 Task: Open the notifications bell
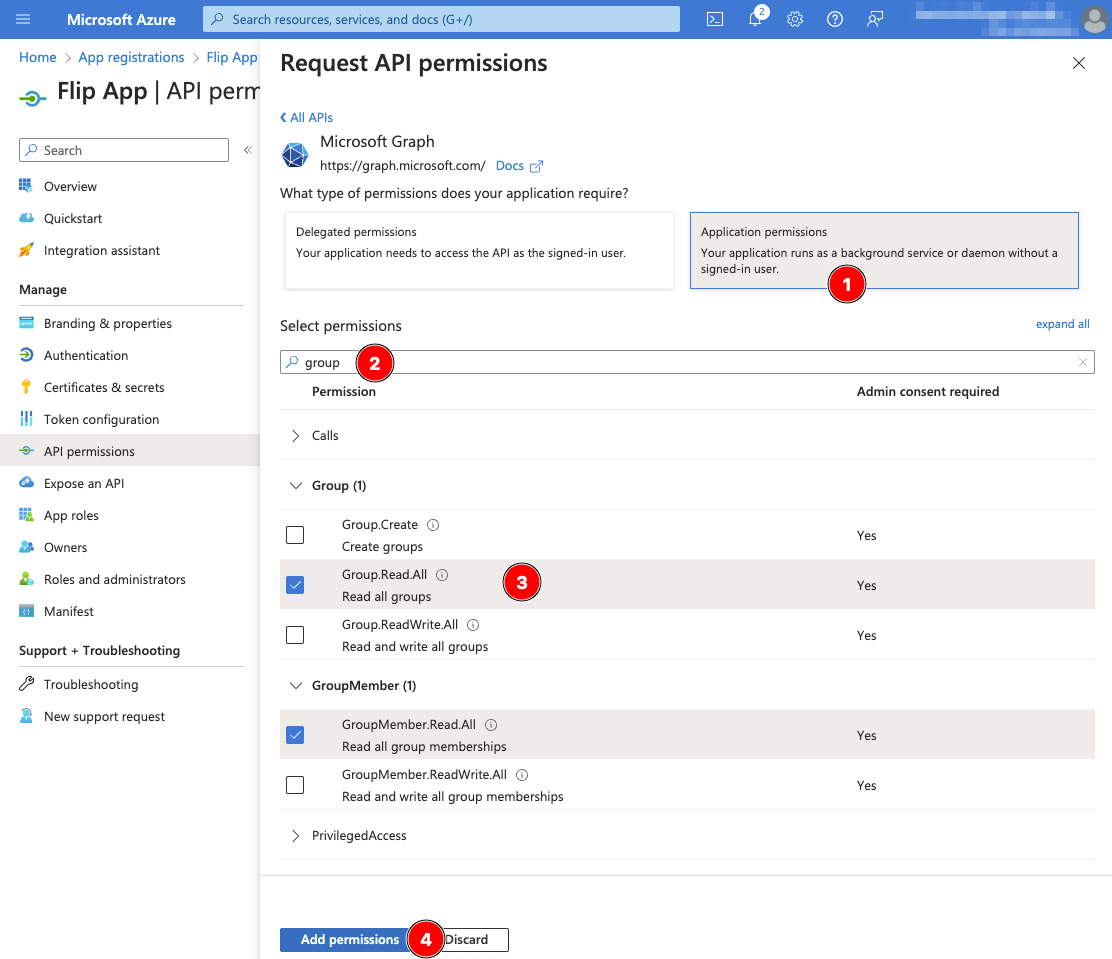pyautogui.click(x=755, y=19)
